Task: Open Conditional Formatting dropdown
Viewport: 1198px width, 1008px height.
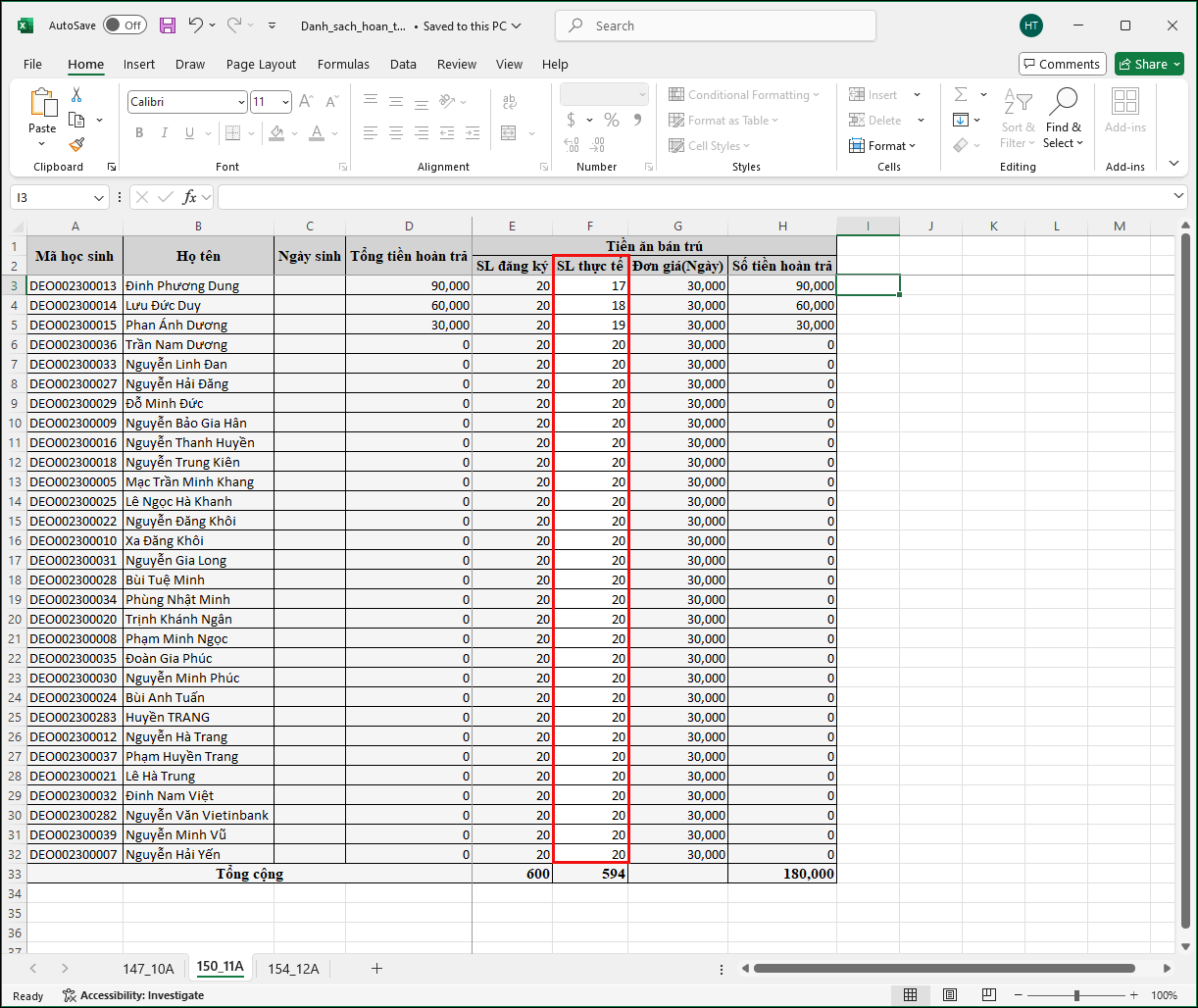Action: click(745, 95)
